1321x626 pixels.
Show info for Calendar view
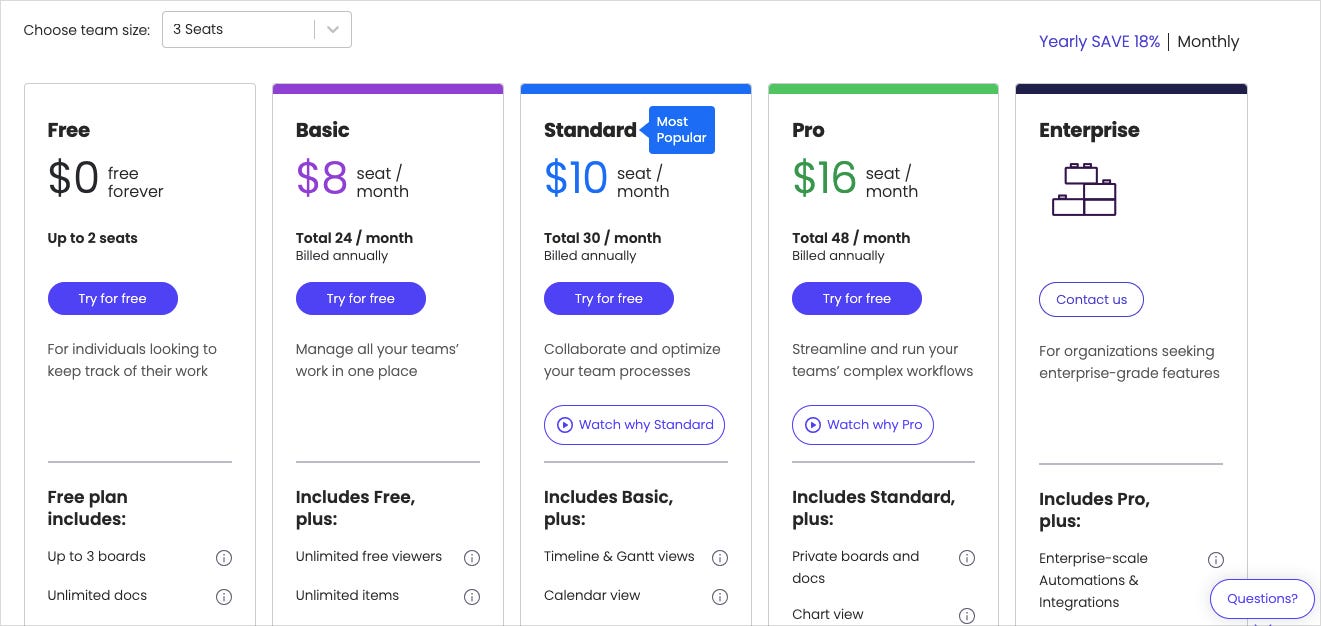tap(720, 597)
